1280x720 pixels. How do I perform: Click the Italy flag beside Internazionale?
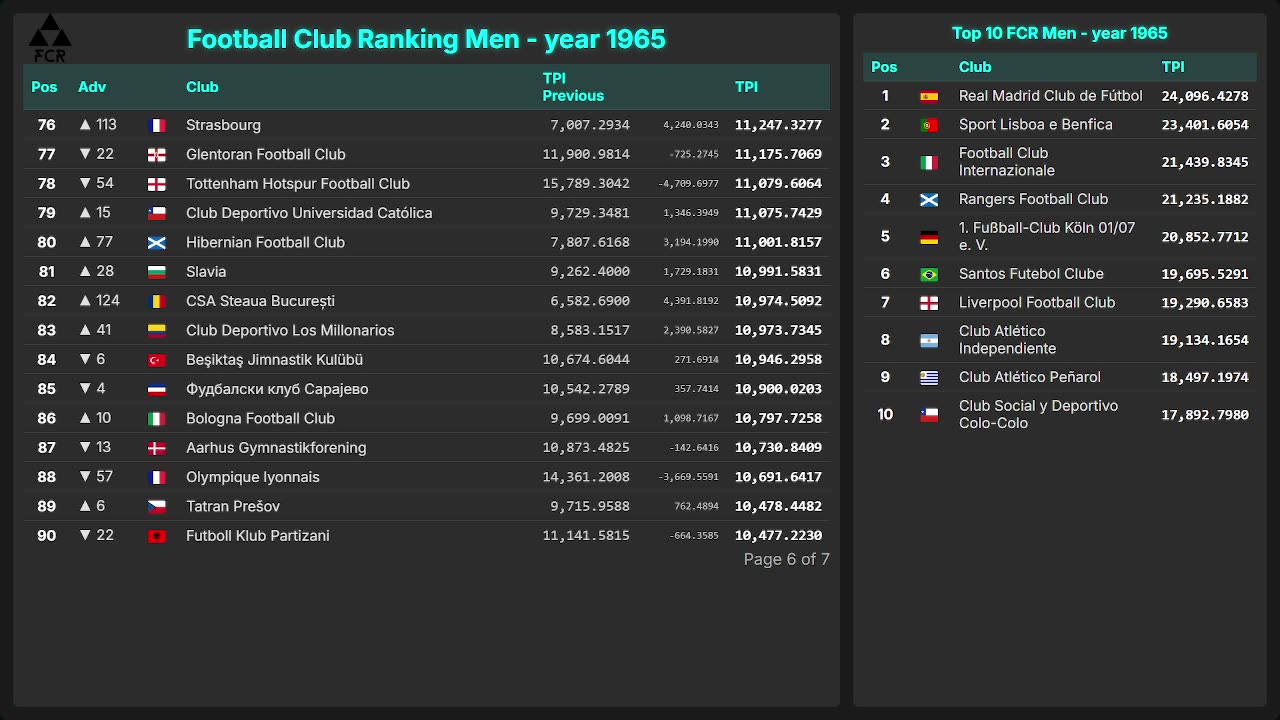929,162
